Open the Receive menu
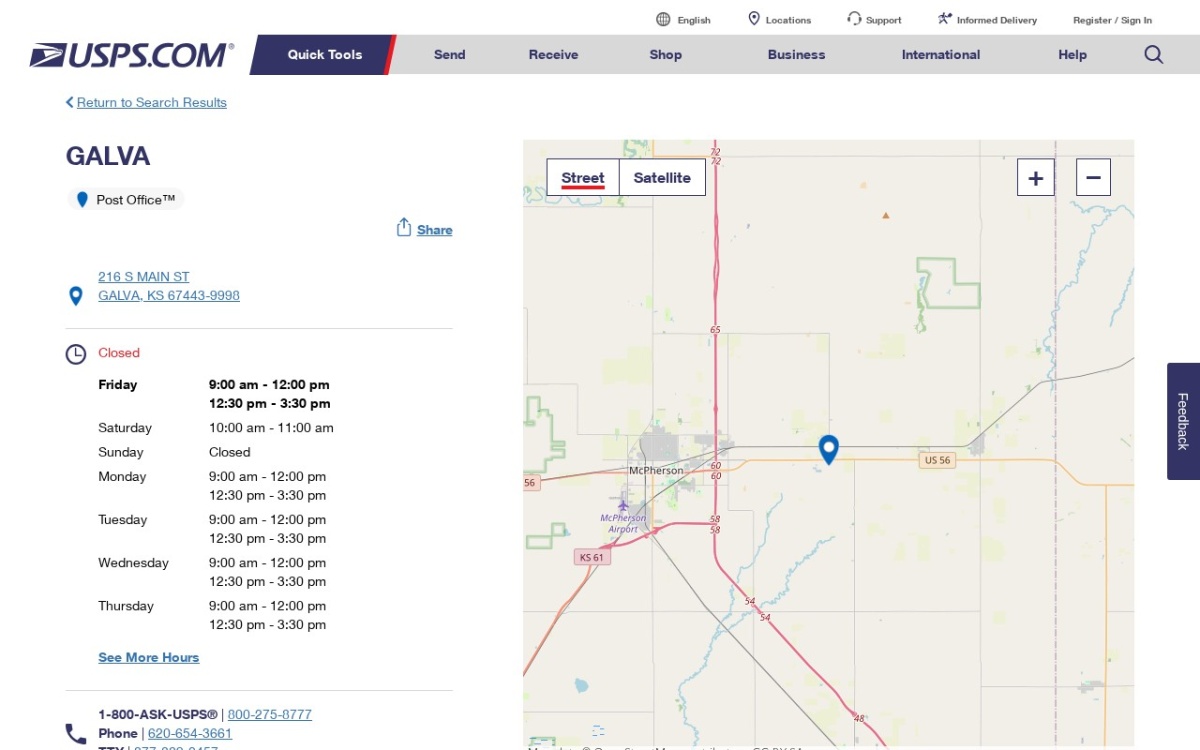 [x=554, y=55]
